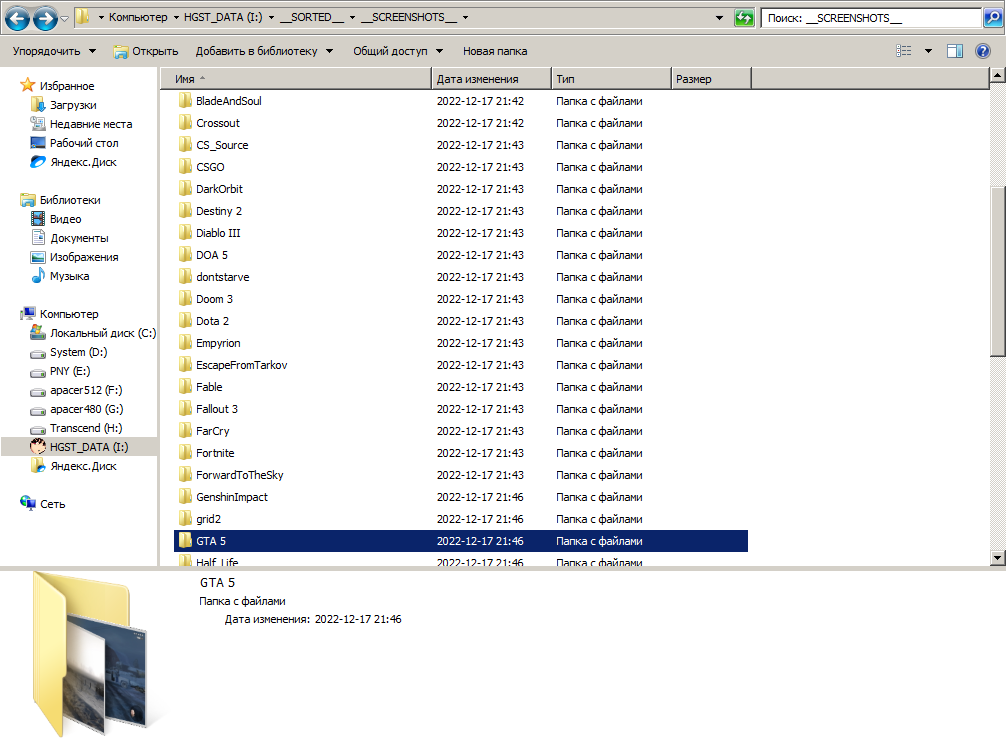The height and width of the screenshot is (742, 1006).
Task: Click the scrollbar down arrow
Action: (x=997, y=557)
